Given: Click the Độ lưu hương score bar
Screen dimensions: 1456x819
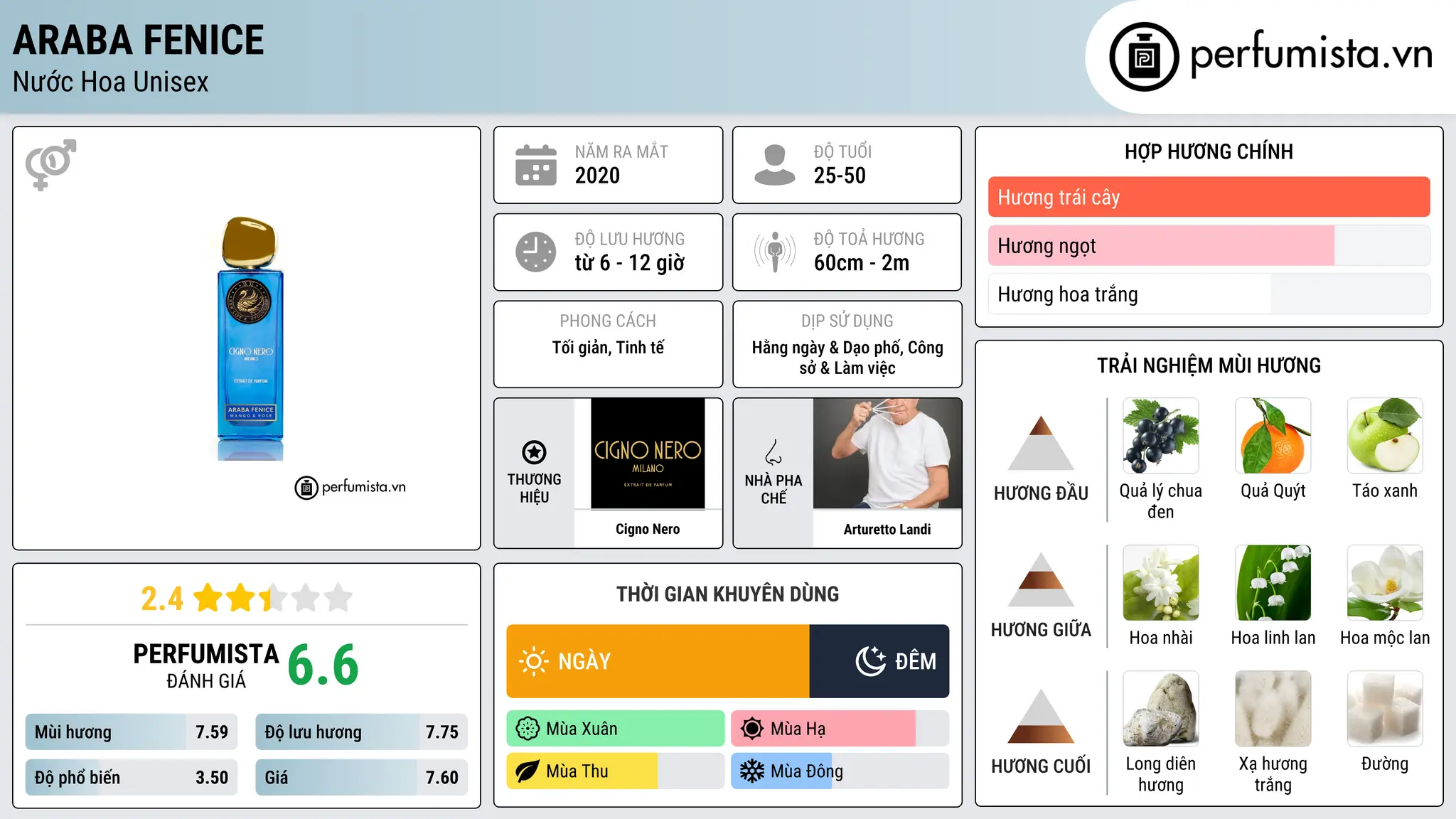Looking at the screenshot, I should pyautogui.click(x=361, y=732).
